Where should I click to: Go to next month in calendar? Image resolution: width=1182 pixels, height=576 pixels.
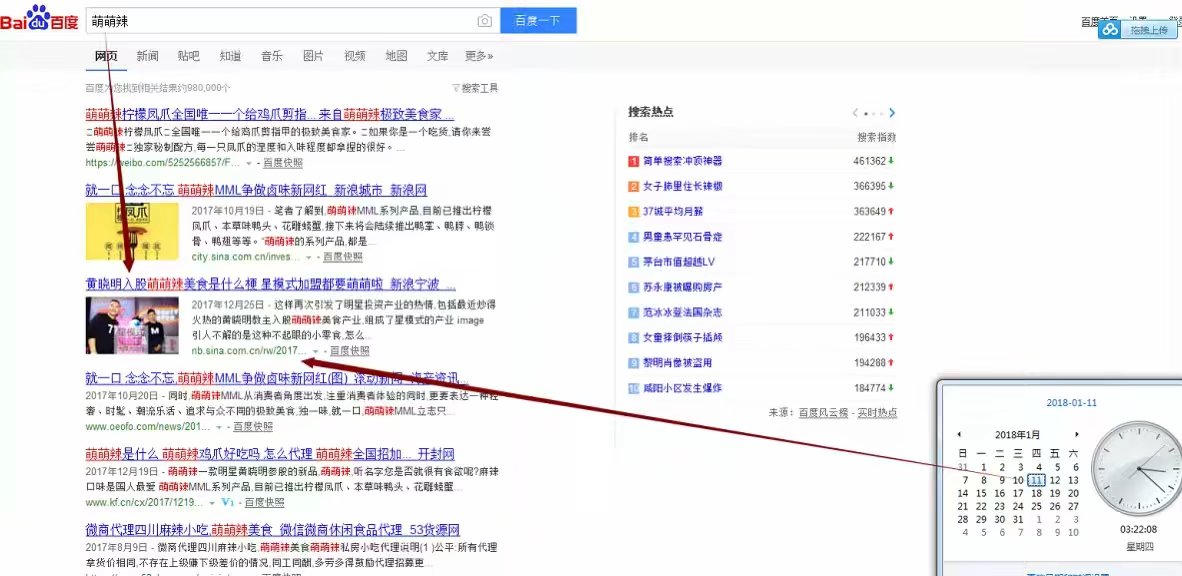pos(1076,434)
